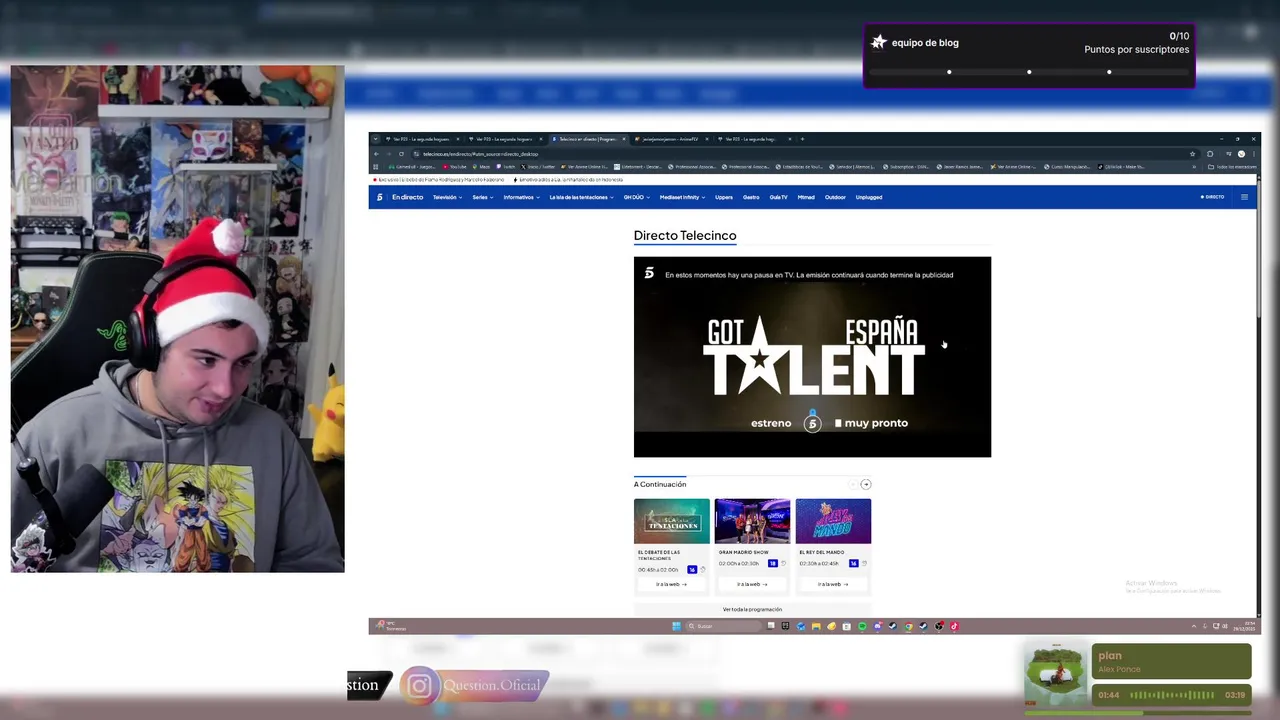Open the Outdoor section
The width and height of the screenshot is (1280, 720).
click(x=835, y=197)
